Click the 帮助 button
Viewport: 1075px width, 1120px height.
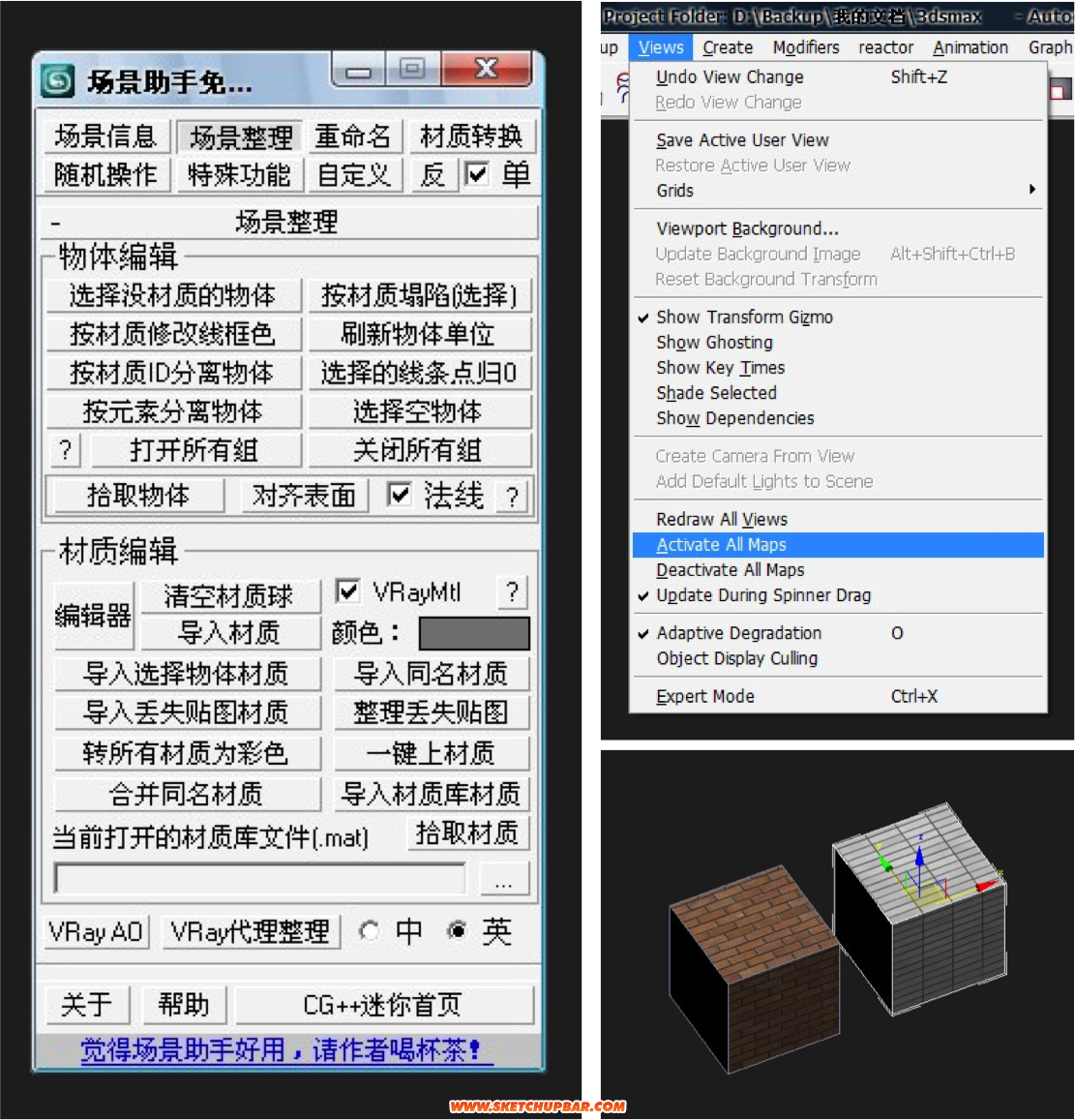tap(184, 1004)
